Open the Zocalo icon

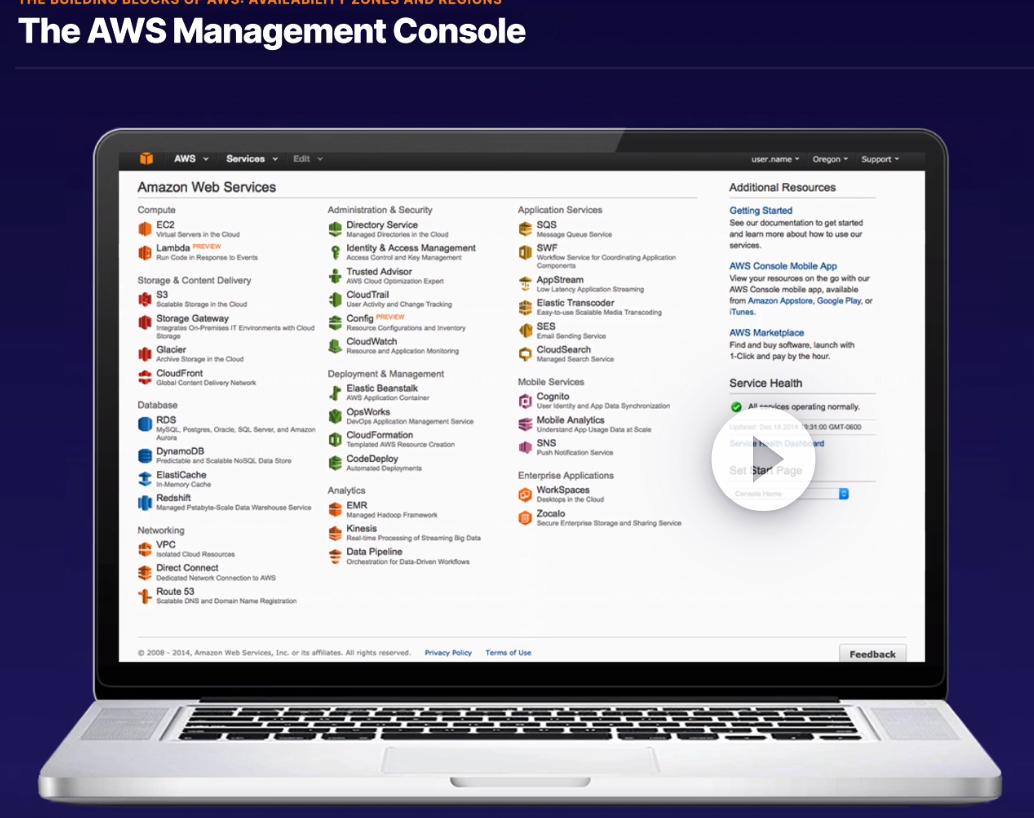[x=525, y=518]
